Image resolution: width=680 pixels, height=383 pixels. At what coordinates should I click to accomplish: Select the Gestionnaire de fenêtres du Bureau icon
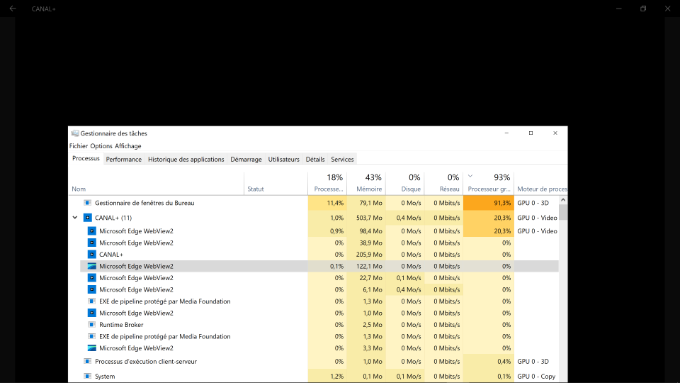tap(87, 203)
